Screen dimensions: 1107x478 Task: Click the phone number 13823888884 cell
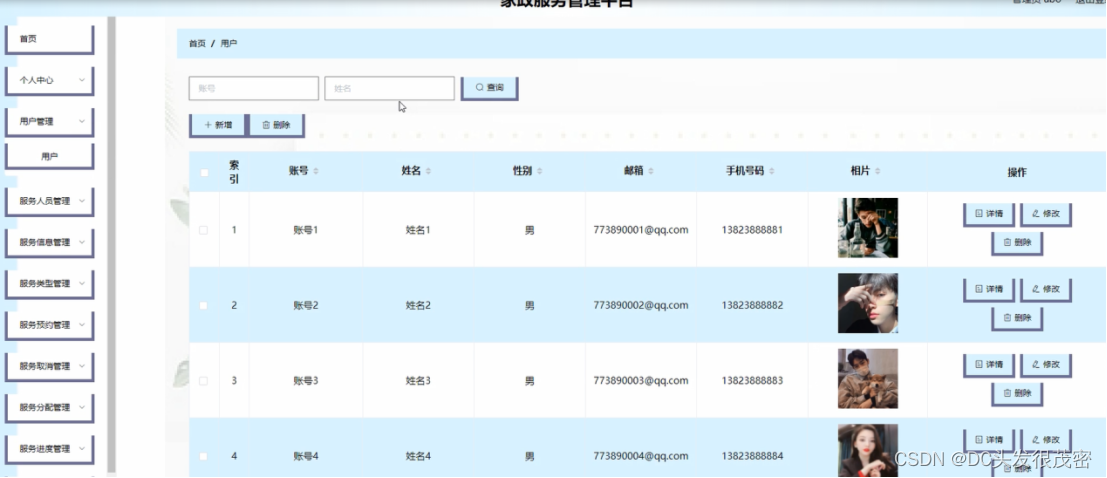[752, 456]
